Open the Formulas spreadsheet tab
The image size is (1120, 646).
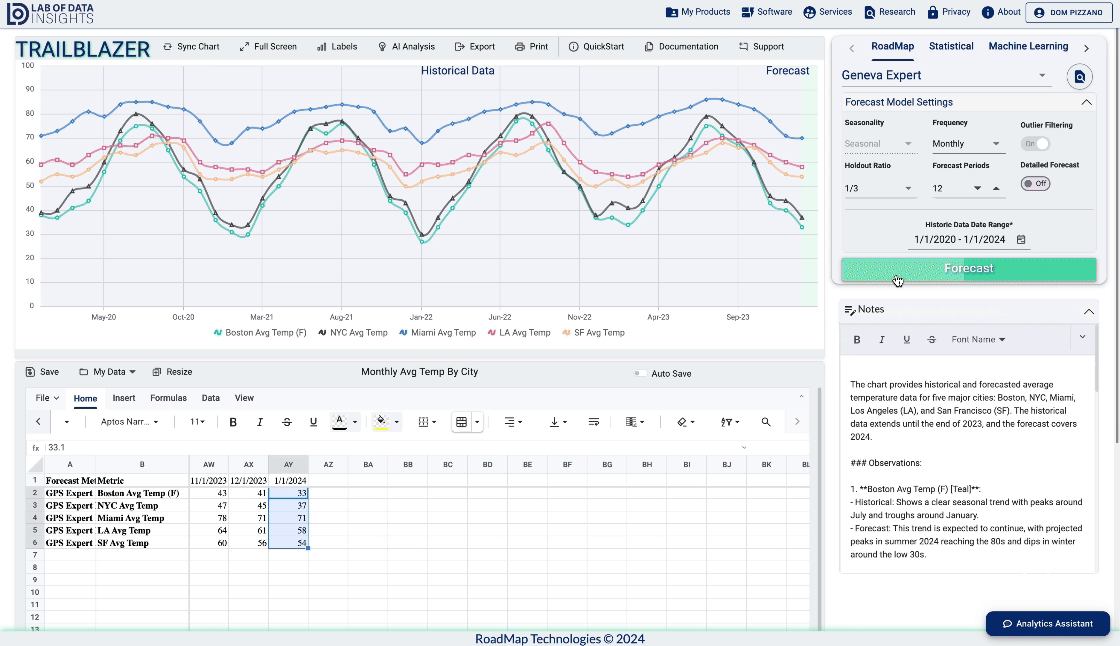coord(168,398)
